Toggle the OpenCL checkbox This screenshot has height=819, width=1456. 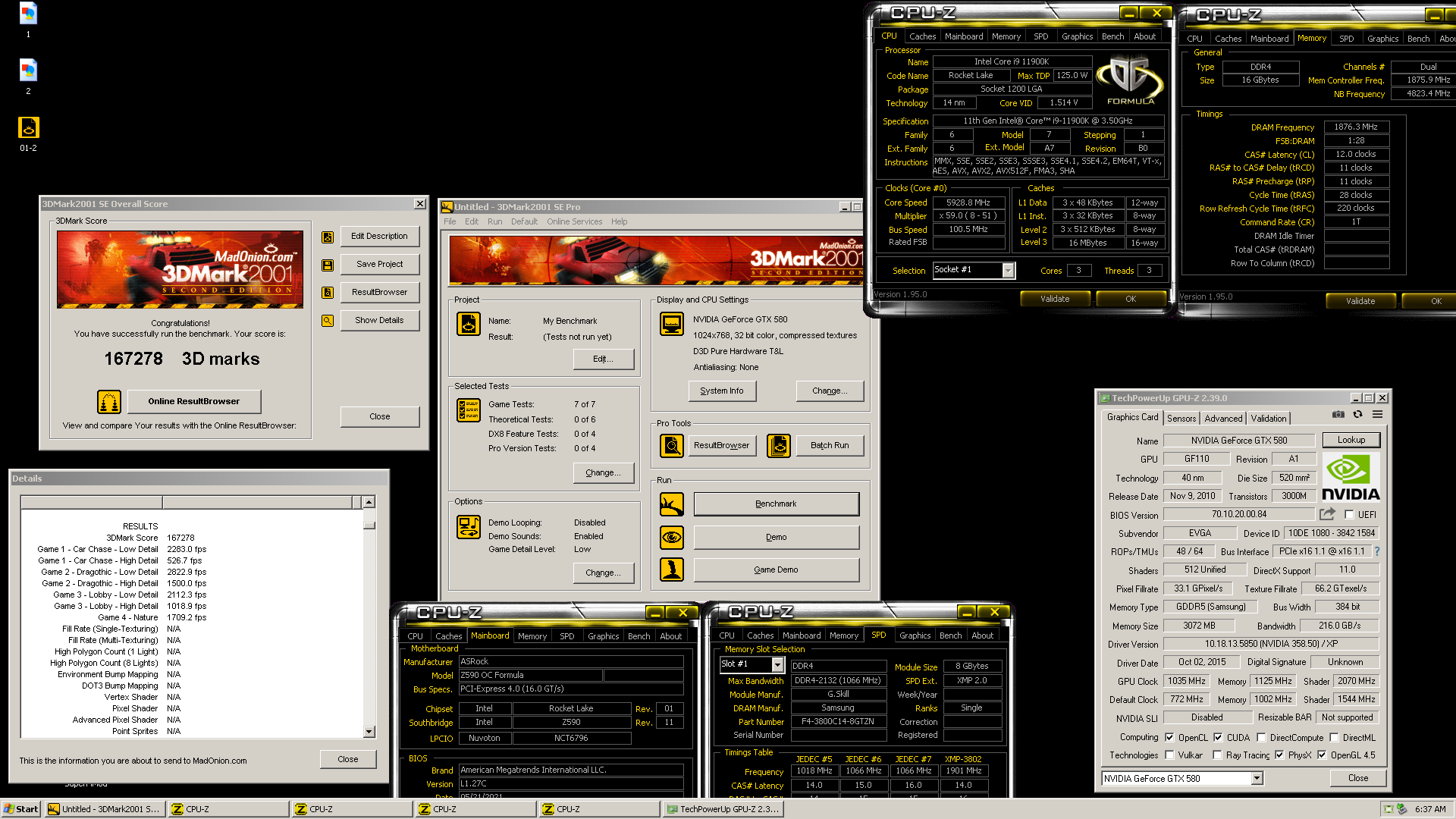click(x=1169, y=737)
